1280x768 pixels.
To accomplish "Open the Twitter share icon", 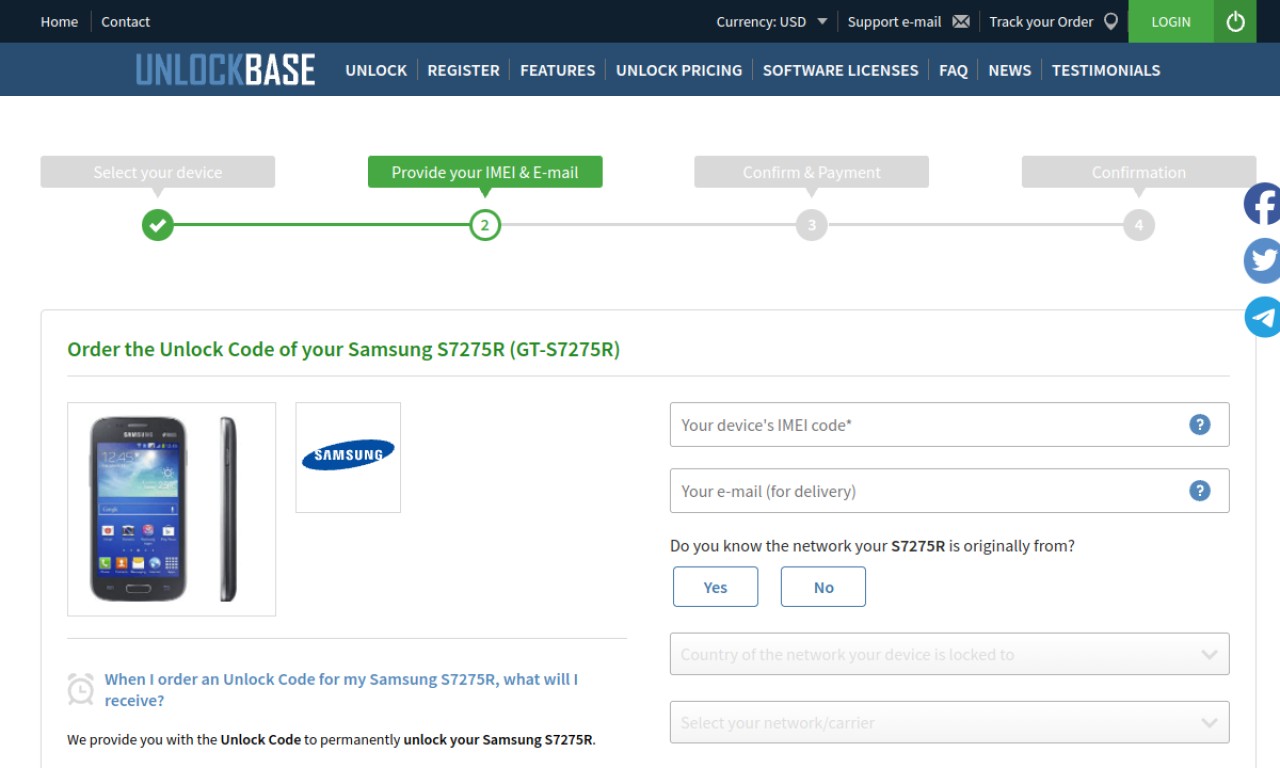I will 1262,260.
